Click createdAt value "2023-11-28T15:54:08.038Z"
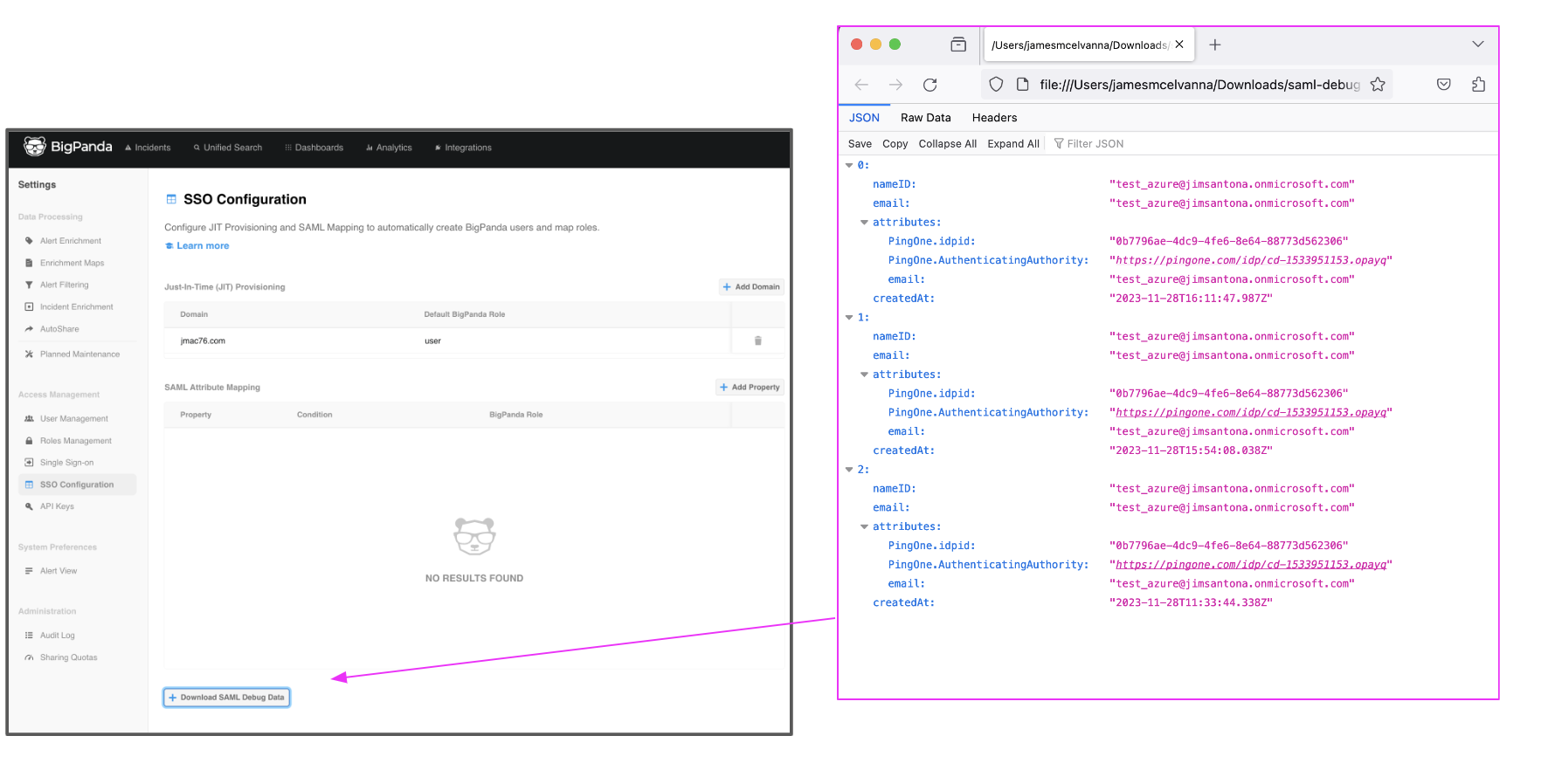Image resolution: width=1541 pixels, height=784 pixels. (1191, 450)
